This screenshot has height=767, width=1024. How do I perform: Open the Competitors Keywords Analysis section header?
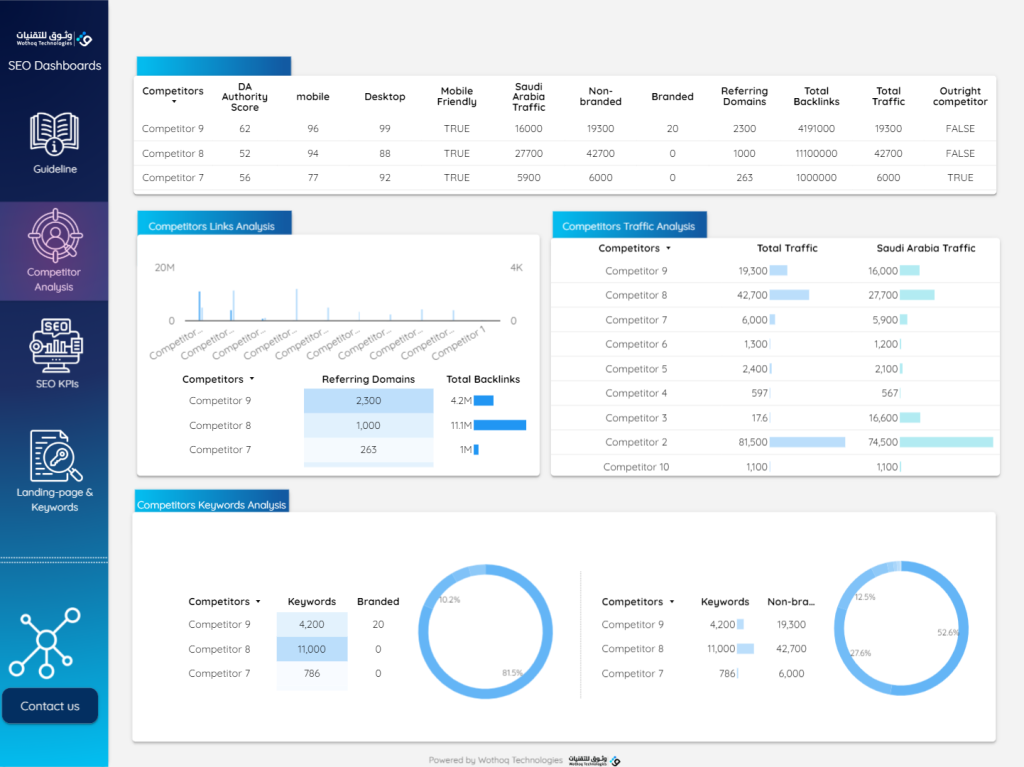point(211,505)
